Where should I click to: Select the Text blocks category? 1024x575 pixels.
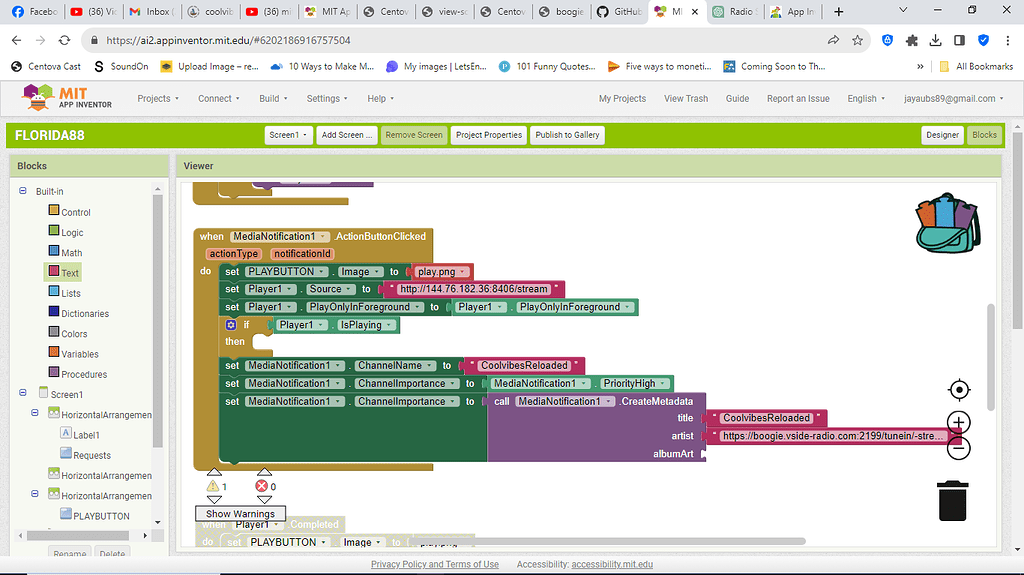tap(70, 272)
